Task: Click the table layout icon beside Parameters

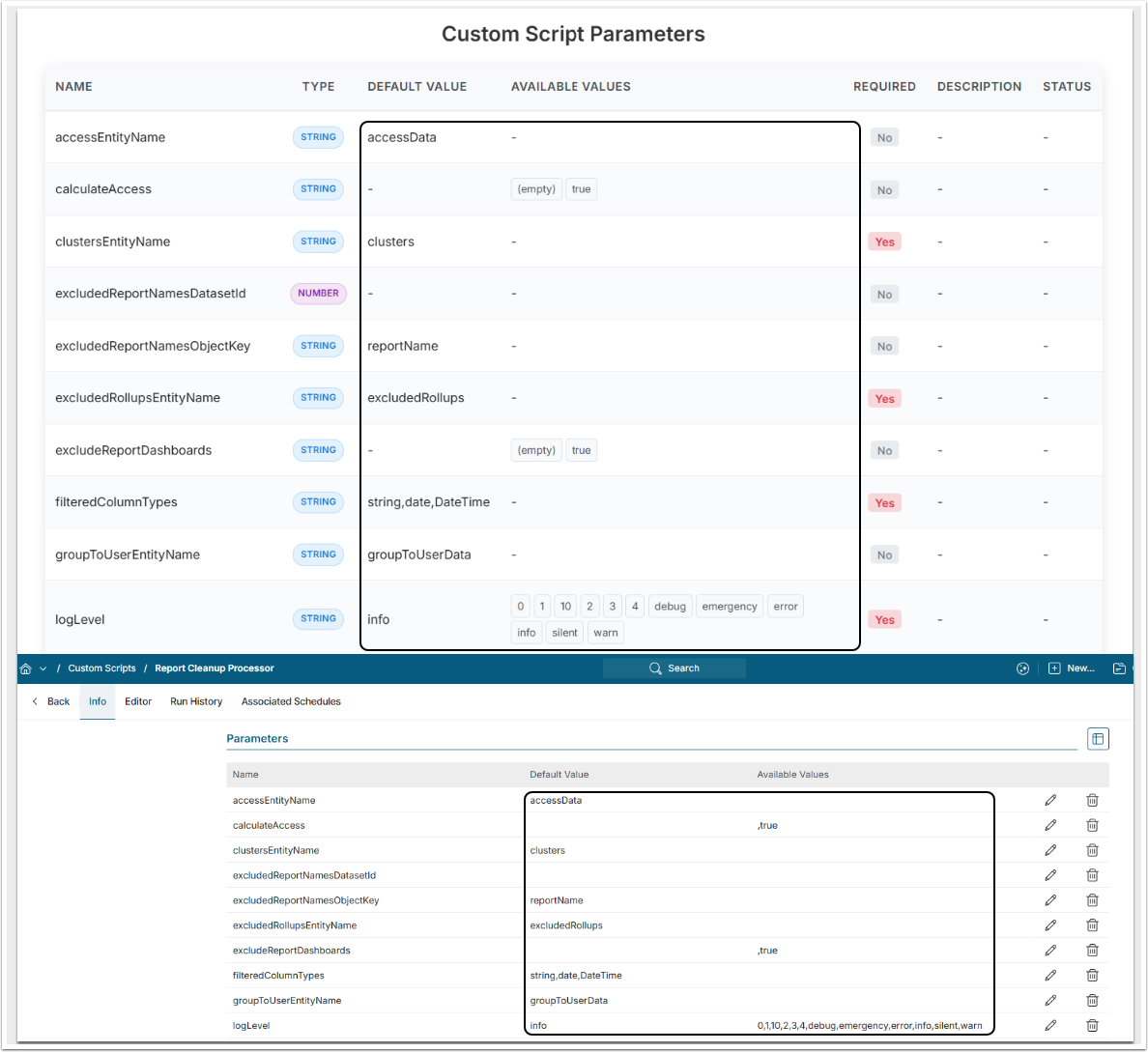Action: [1098, 739]
